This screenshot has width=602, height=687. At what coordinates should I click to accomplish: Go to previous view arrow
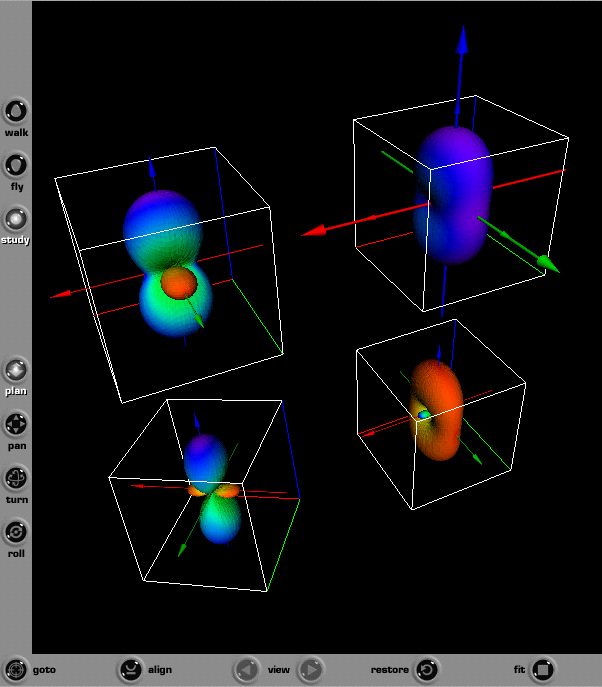coord(246,670)
